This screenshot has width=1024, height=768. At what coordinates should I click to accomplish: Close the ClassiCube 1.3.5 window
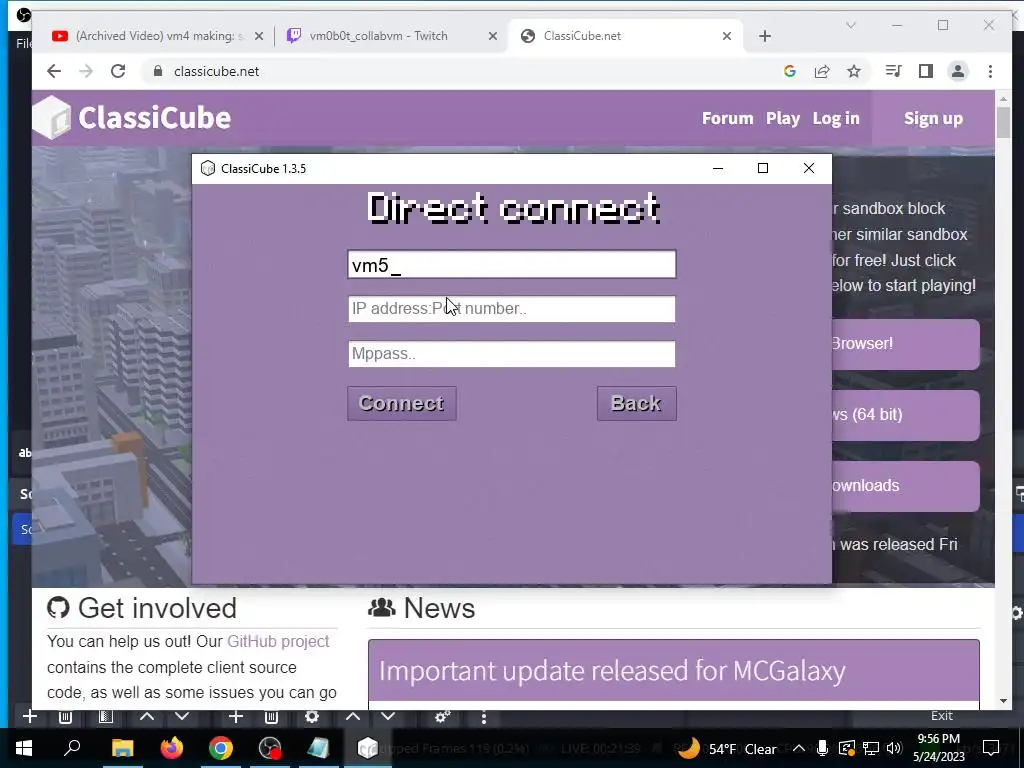[x=808, y=168]
